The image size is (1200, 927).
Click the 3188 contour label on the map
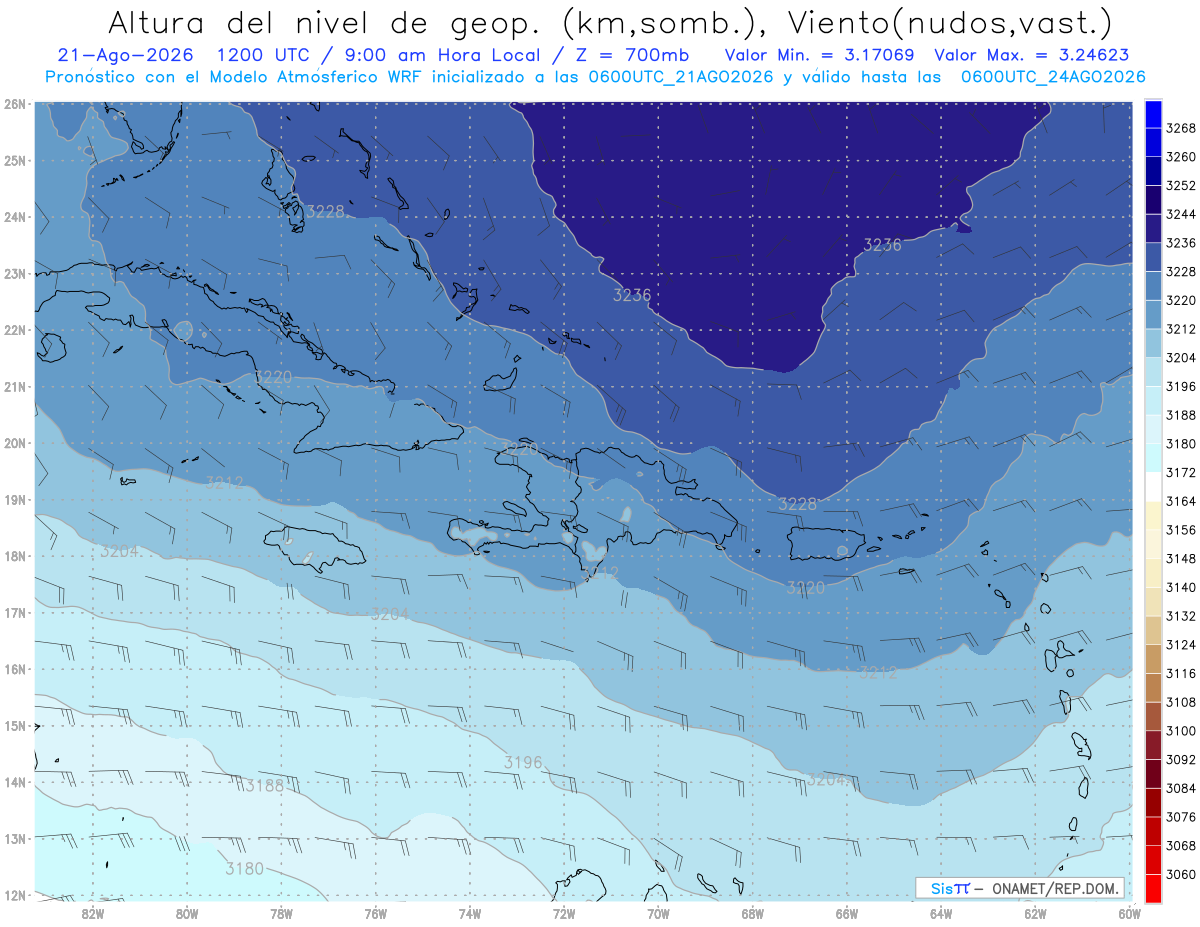(x=265, y=786)
